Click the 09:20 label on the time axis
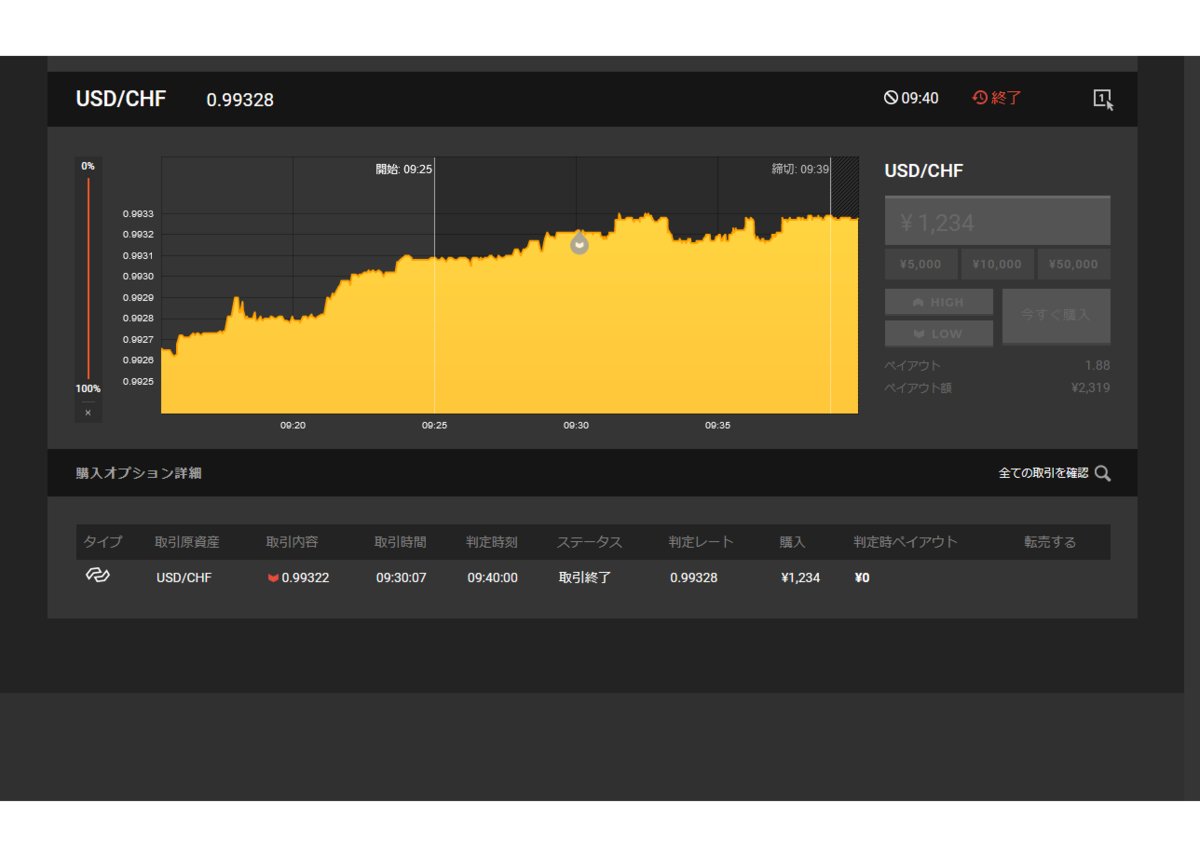This screenshot has height=856, width=1200. coord(292,425)
